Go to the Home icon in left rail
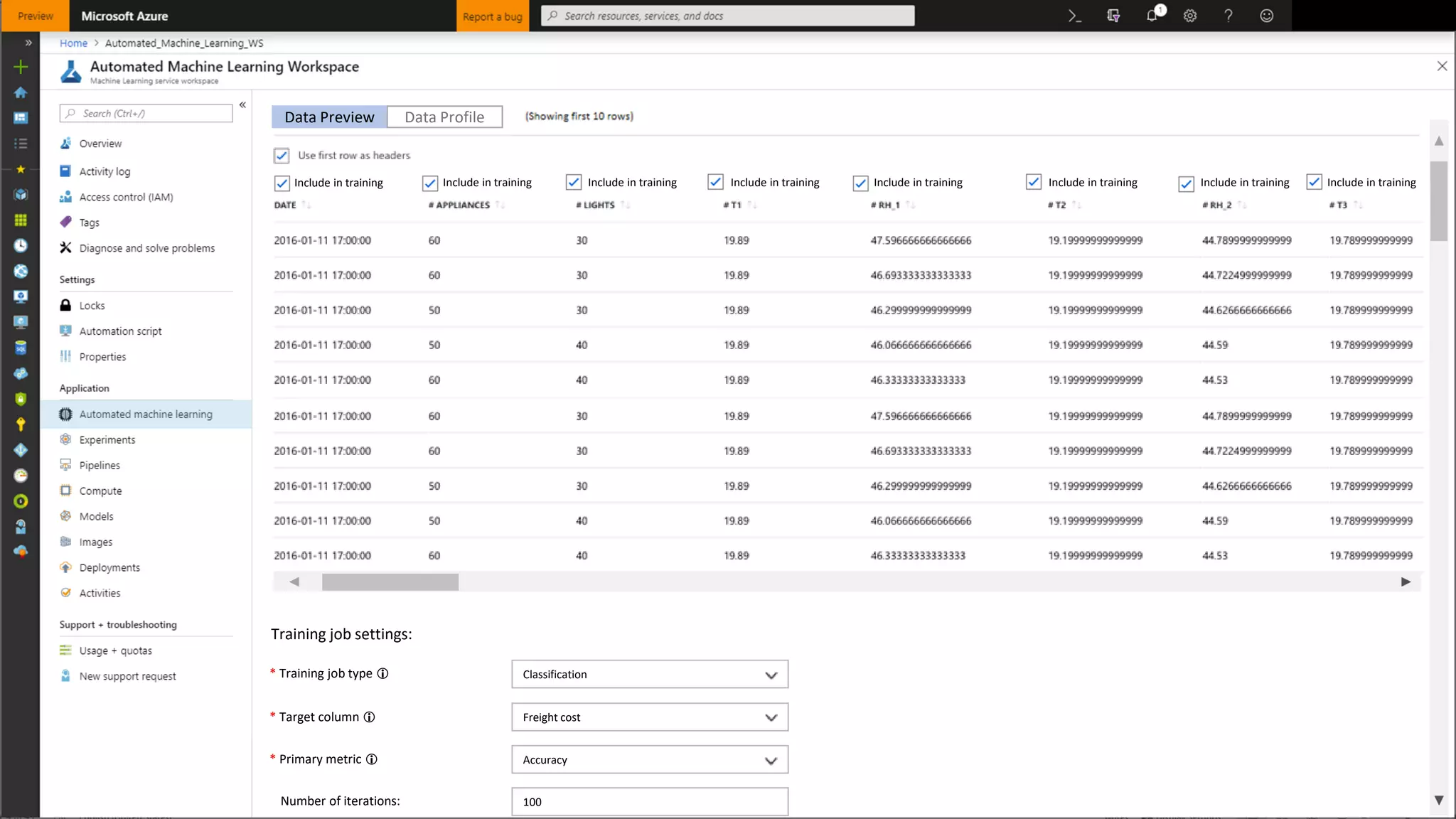This screenshot has width=1456, height=819. pyautogui.click(x=21, y=92)
